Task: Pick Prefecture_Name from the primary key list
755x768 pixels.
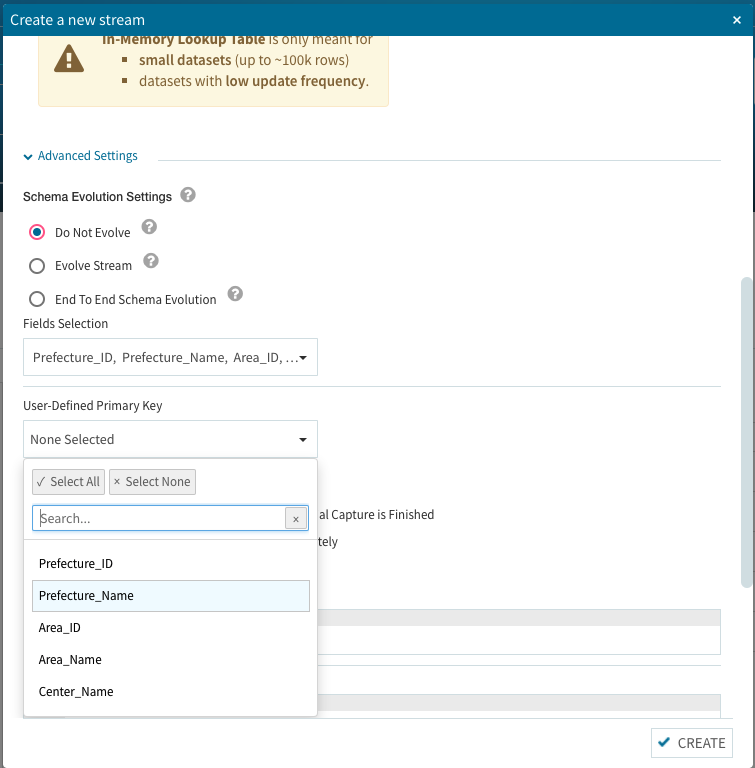Action: click(x=170, y=596)
